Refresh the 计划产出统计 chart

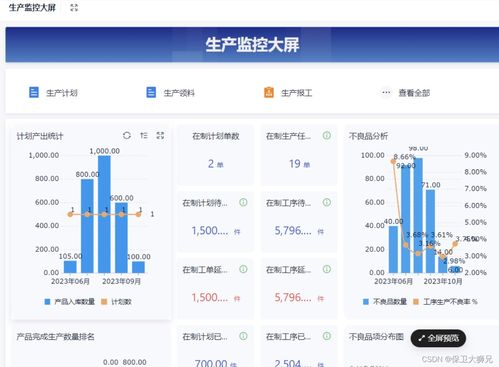click(127, 135)
